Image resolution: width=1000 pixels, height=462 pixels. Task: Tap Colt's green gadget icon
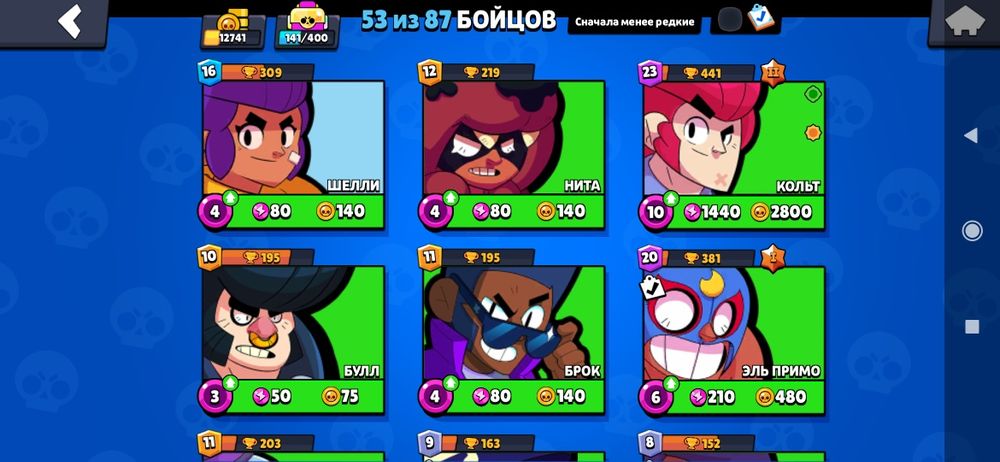point(812,94)
